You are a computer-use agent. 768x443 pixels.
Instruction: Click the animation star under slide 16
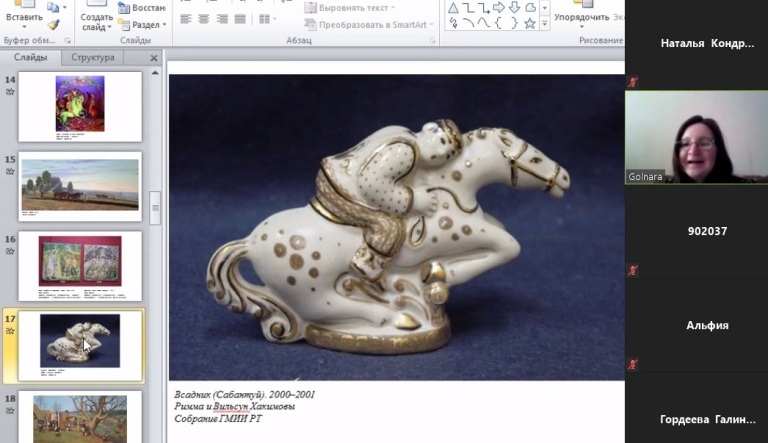point(10,251)
